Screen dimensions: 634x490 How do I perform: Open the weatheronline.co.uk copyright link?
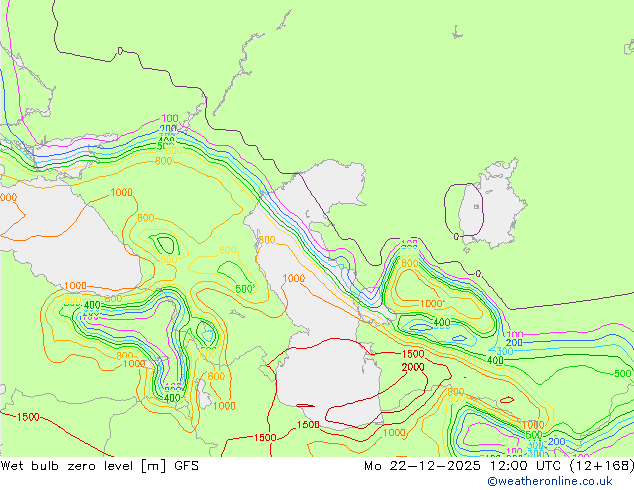(x=550, y=481)
